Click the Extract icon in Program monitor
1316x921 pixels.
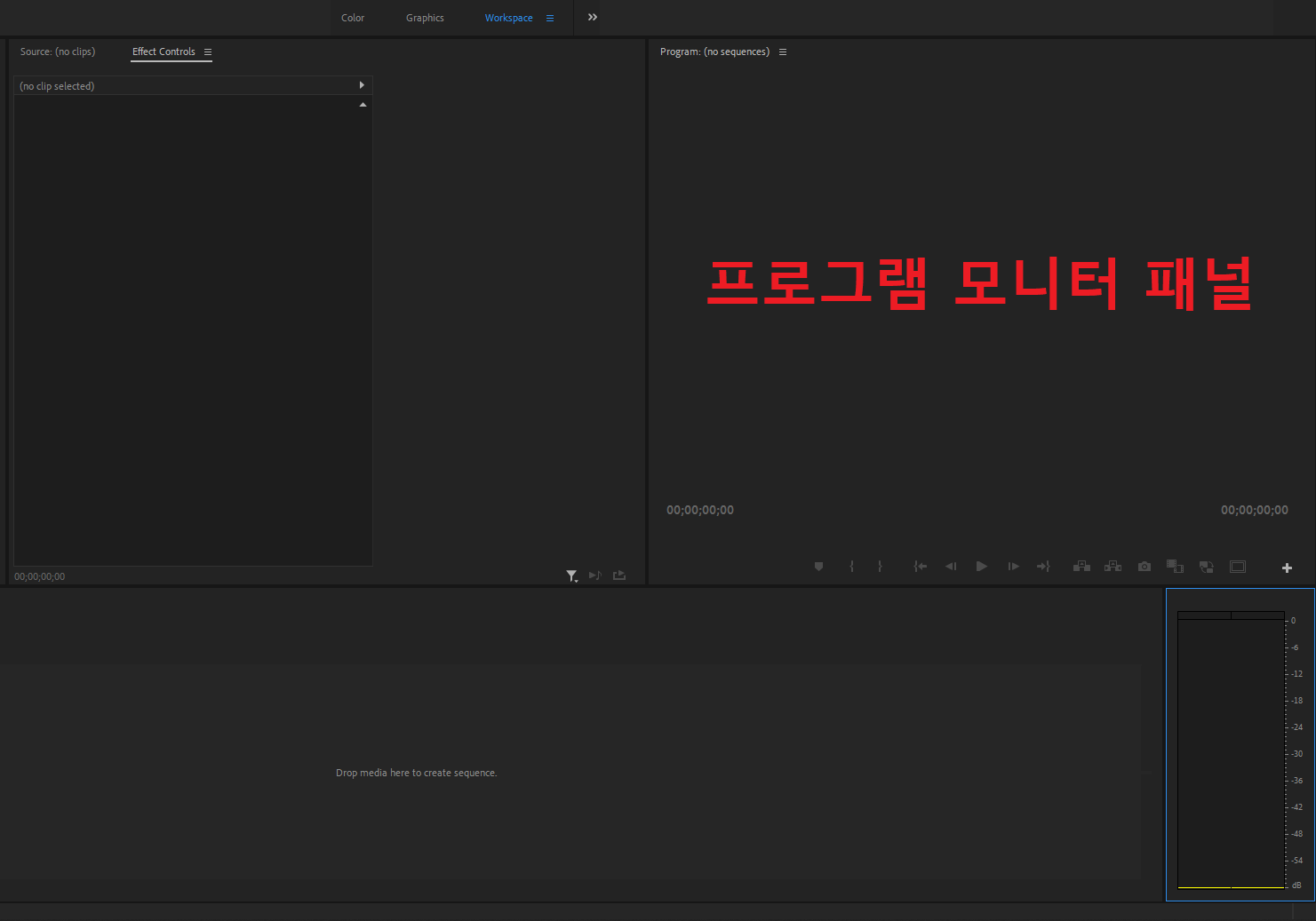point(1113,566)
